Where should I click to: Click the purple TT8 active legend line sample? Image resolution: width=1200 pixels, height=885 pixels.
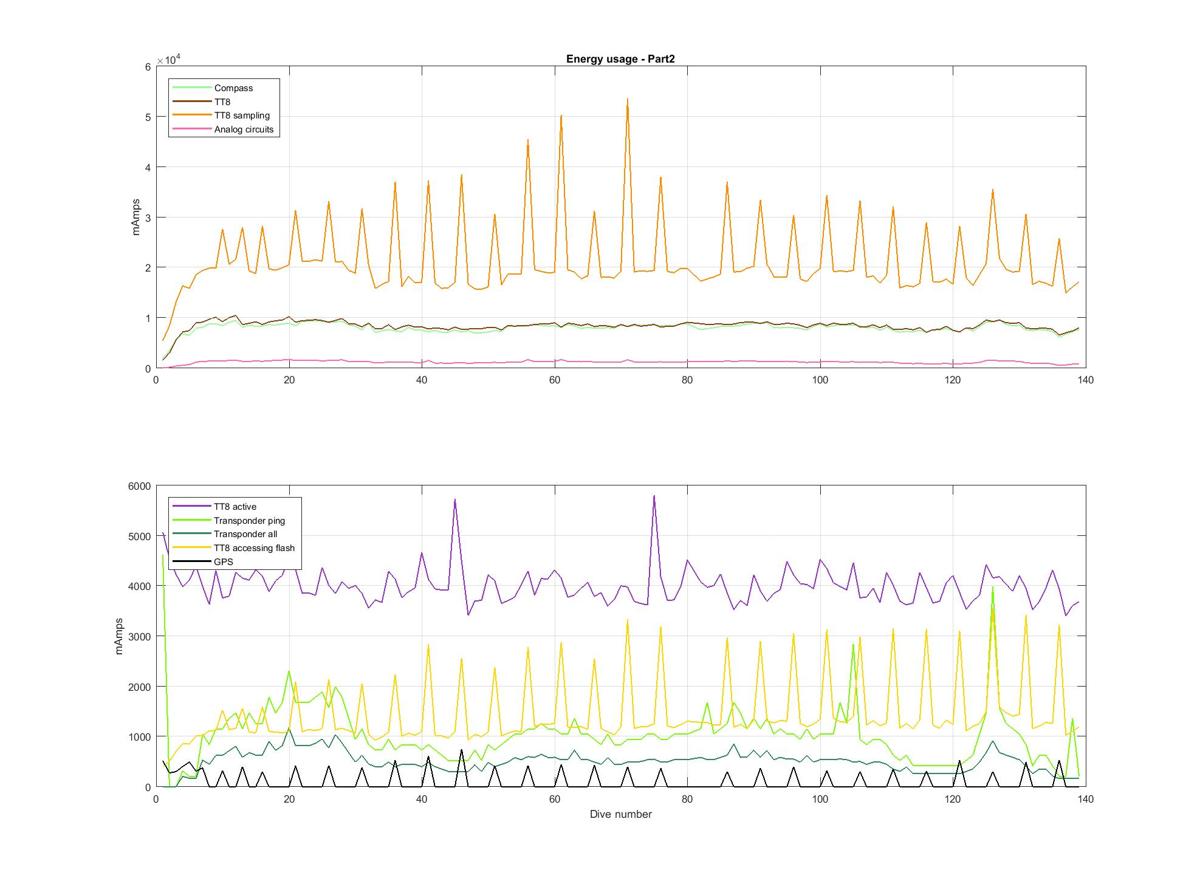(191, 507)
